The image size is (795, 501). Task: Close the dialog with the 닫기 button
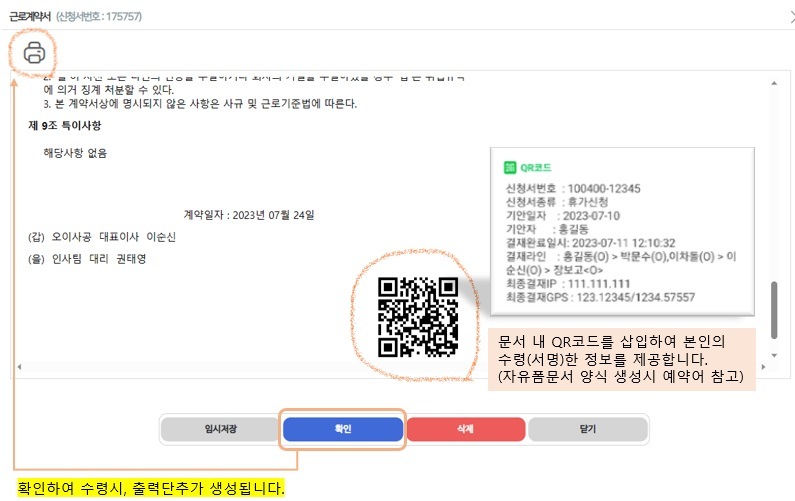[x=588, y=429]
